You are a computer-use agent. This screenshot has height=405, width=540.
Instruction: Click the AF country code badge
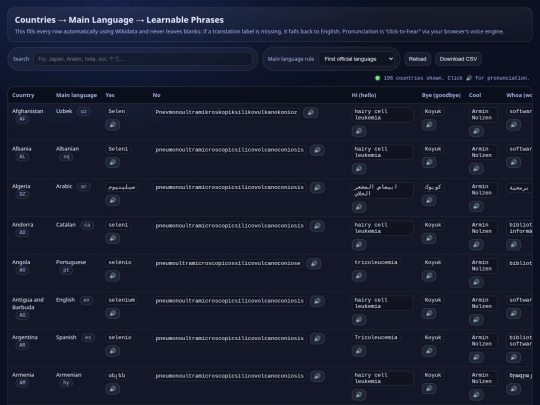(x=22, y=119)
